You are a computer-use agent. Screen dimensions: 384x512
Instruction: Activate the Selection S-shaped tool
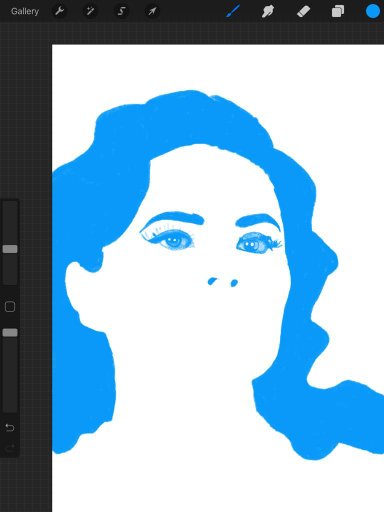[121, 12]
